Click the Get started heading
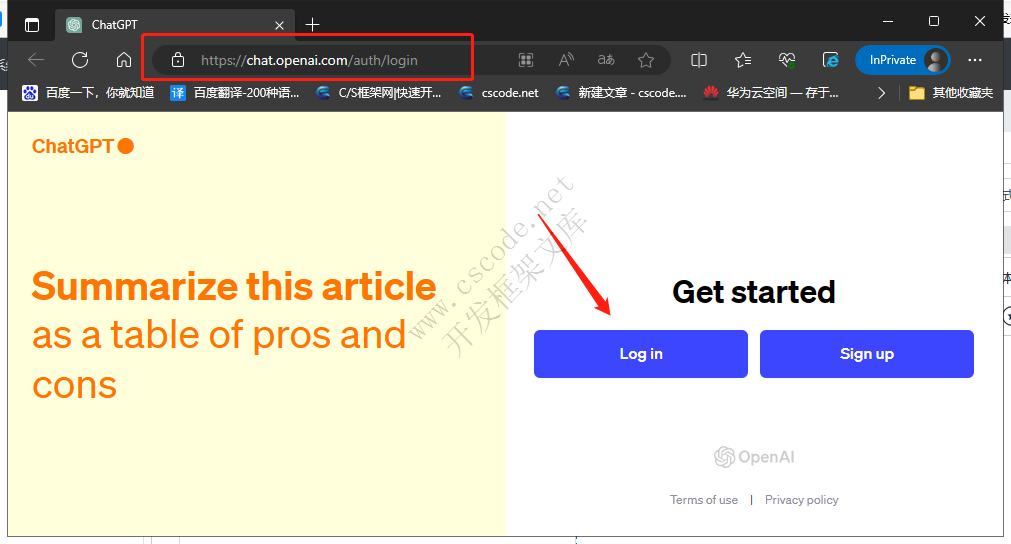The image size is (1011, 544). (x=754, y=292)
